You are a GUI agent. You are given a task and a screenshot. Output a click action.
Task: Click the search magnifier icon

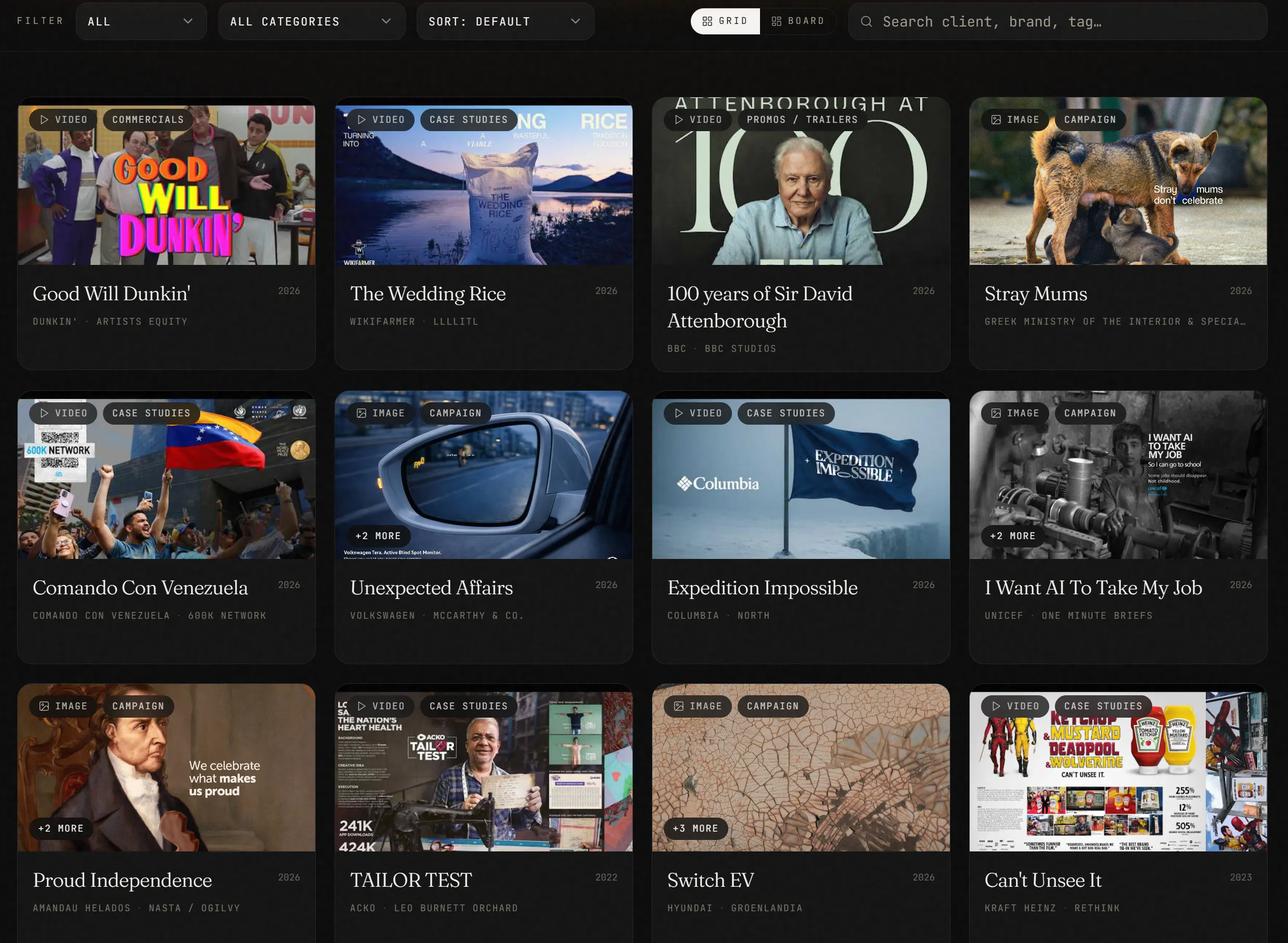point(866,22)
